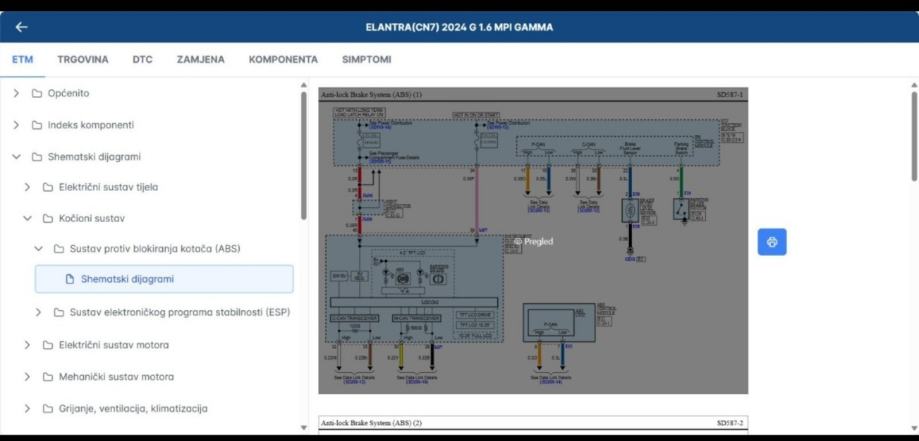Viewport: 919px width, 441px height.
Task: Select Mehanički sustav motora label
Action: point(116,376)
